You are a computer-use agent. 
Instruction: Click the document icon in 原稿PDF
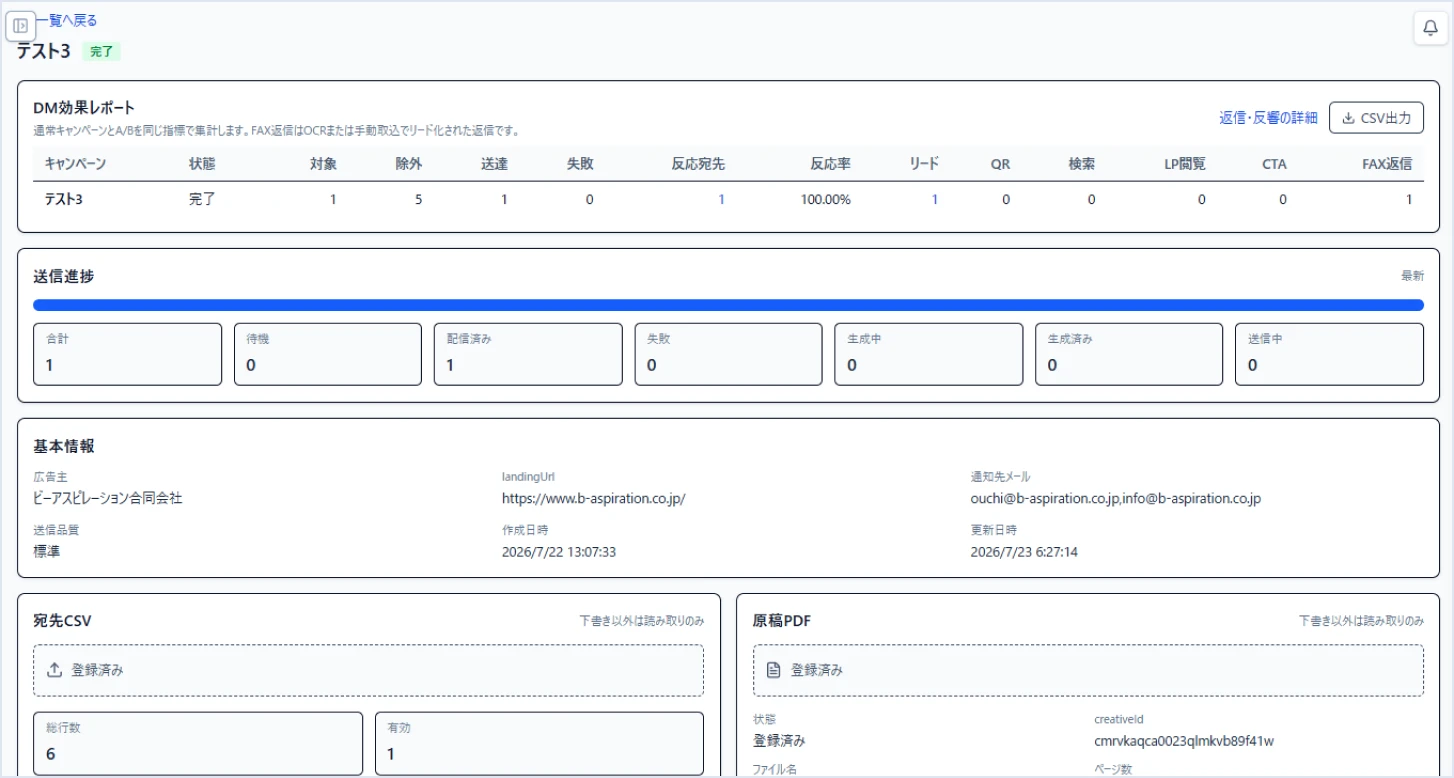(773, 670)
